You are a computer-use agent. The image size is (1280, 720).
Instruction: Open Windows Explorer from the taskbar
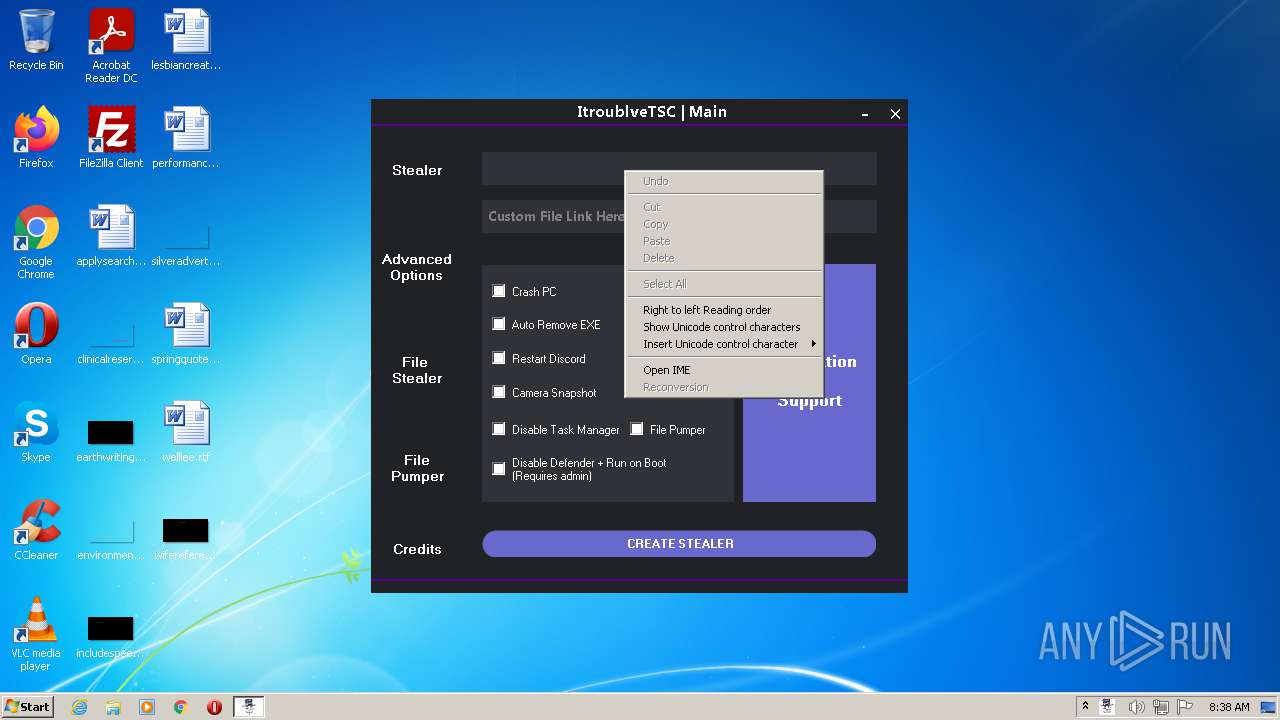click(x=113, y=707)
